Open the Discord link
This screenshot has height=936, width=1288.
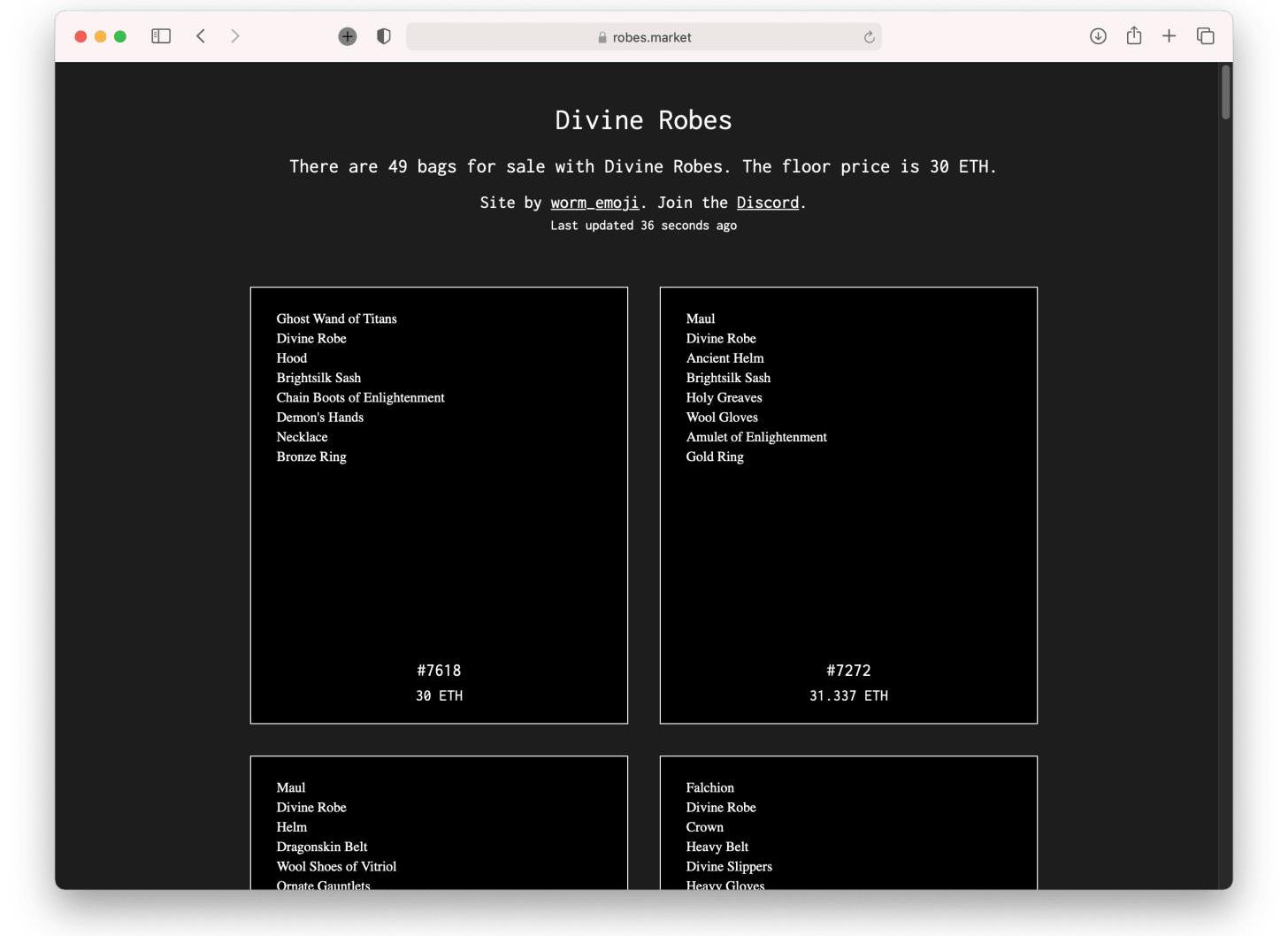click(x=767, y=203)
